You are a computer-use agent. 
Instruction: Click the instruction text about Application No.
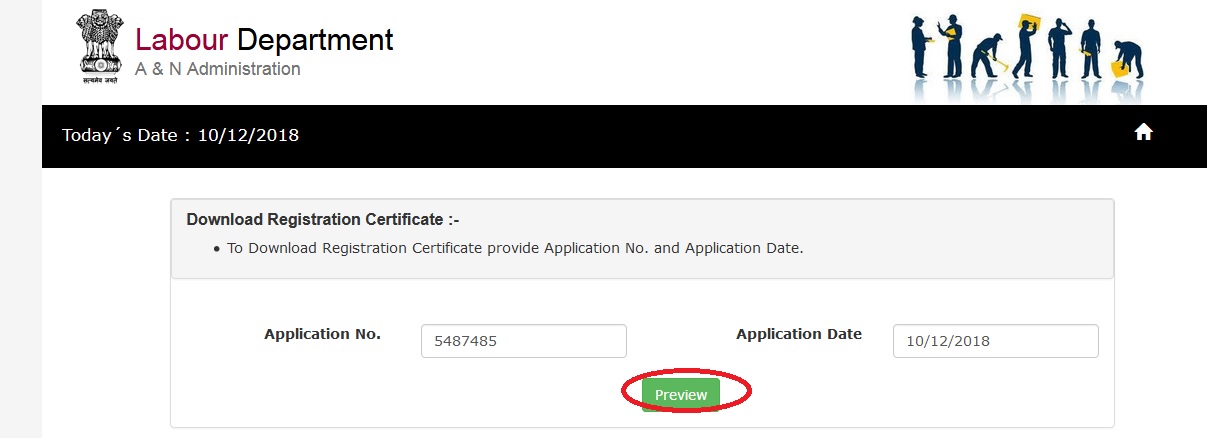514,247
